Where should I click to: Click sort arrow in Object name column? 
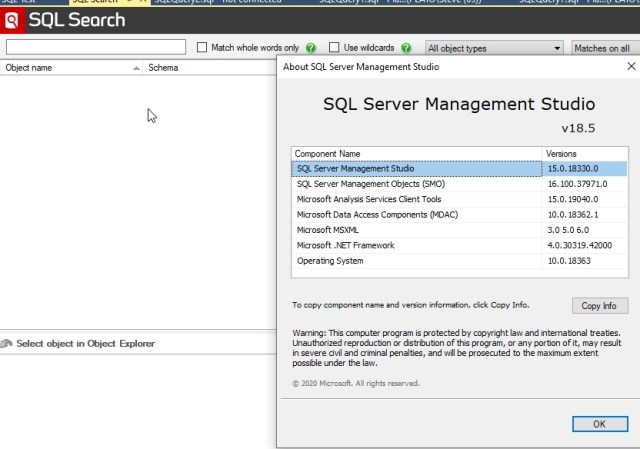click(x=137, y=68)
